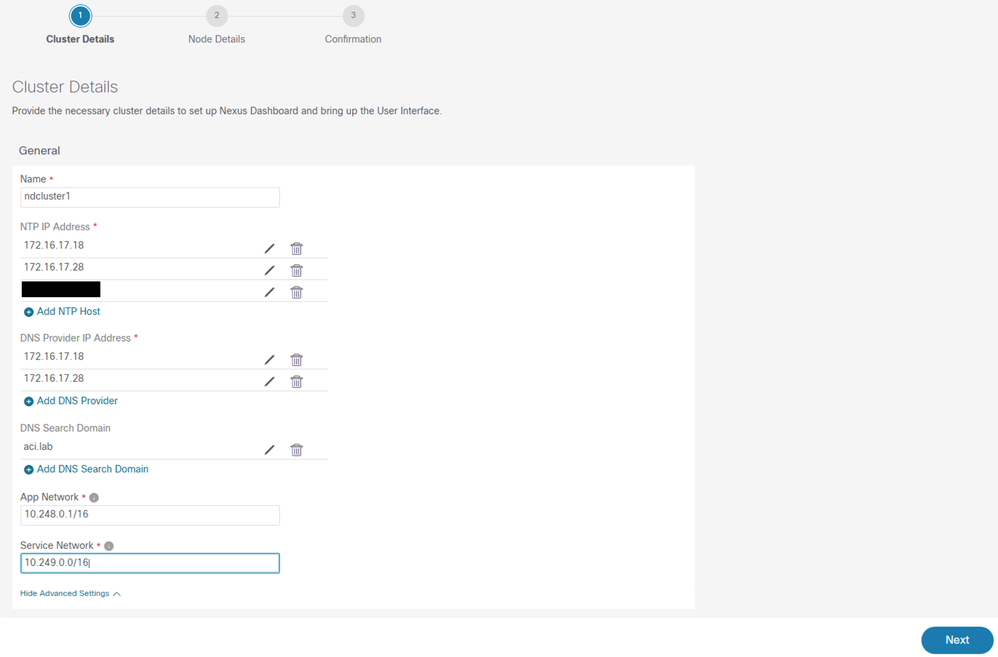Click the plus icon for Add DNS Search Domain

(x=29, y=470)
